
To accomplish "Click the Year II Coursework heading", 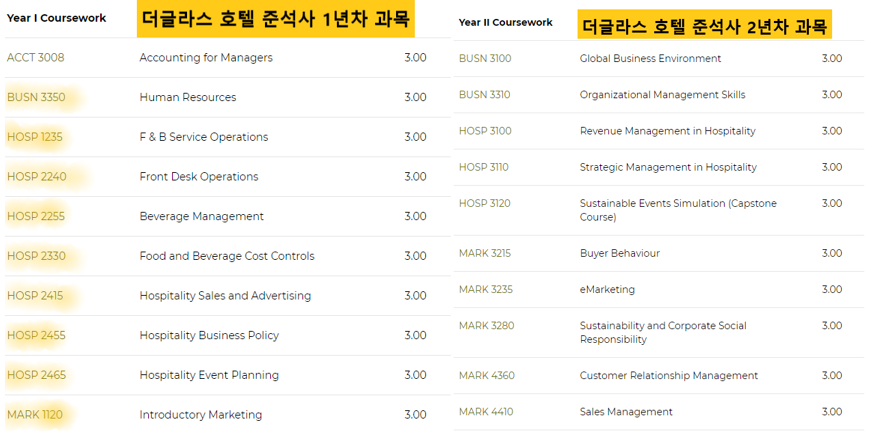I will tap(506, 22).
